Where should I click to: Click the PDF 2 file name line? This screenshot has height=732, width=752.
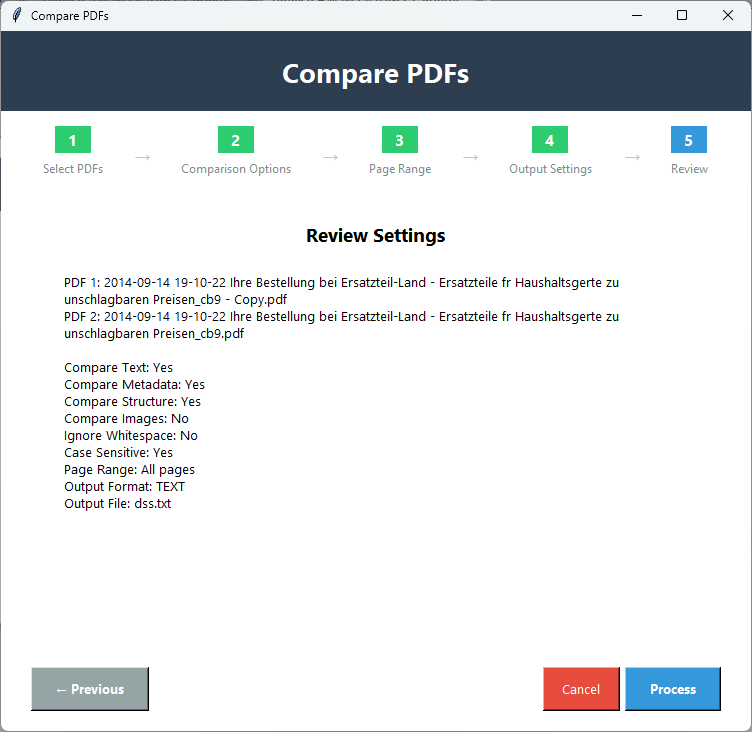click(341, 325)
